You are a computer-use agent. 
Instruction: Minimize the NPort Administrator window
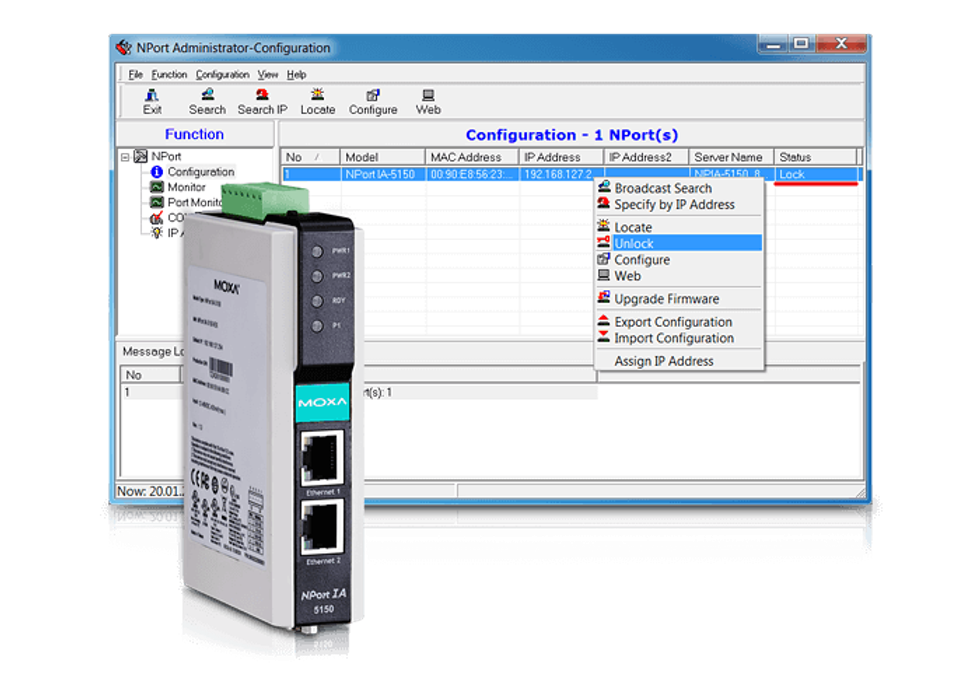point(773,44)
